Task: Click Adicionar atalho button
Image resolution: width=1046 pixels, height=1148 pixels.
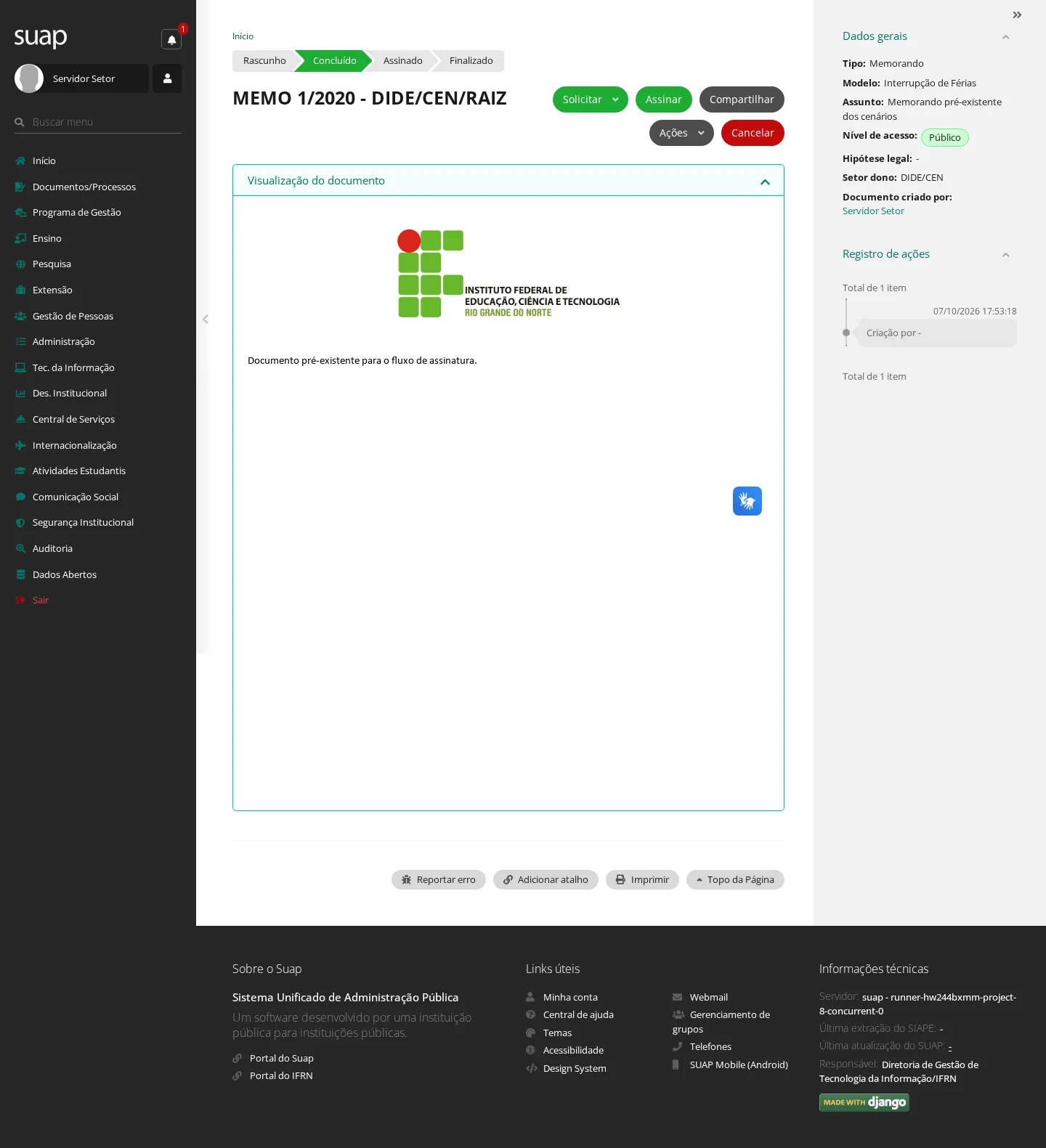Action: click(546, 879)
